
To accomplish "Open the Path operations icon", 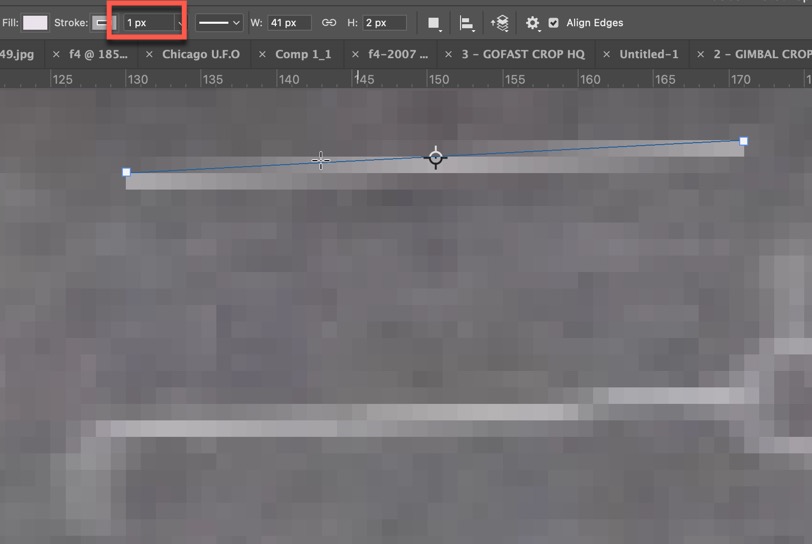I will coord(434,23).
